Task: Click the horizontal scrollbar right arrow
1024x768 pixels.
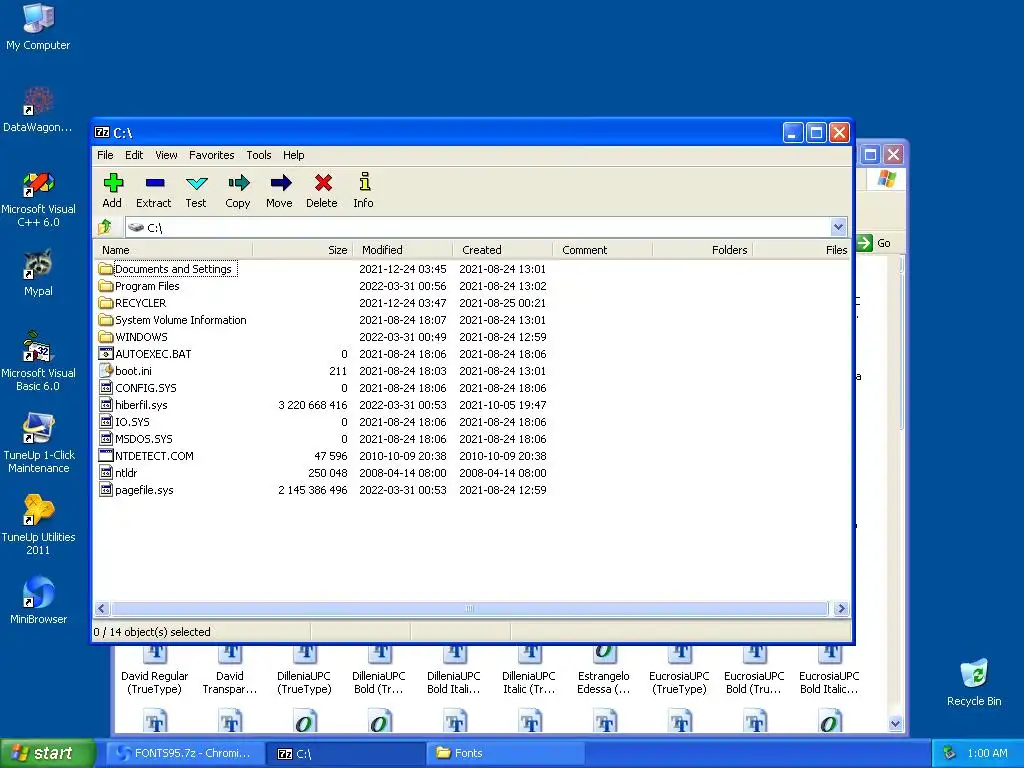Action: [x=841, y=609]
